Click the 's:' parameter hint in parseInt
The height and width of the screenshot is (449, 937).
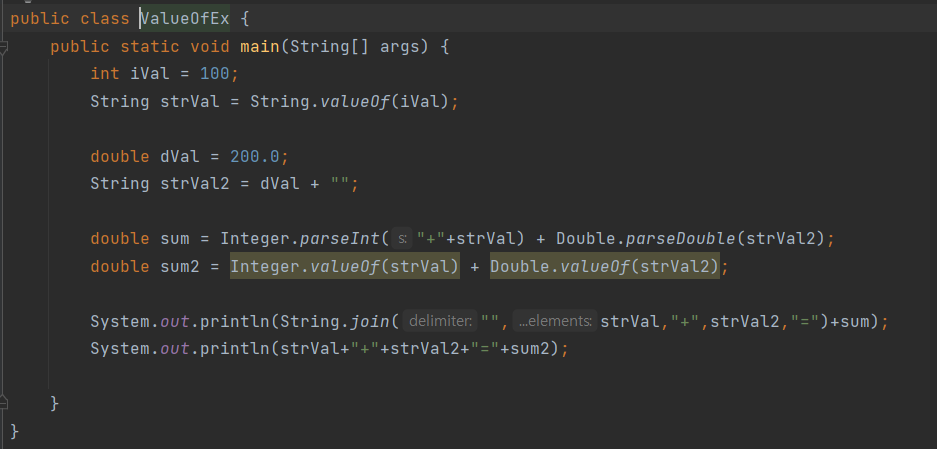click(x=402, y=239)
